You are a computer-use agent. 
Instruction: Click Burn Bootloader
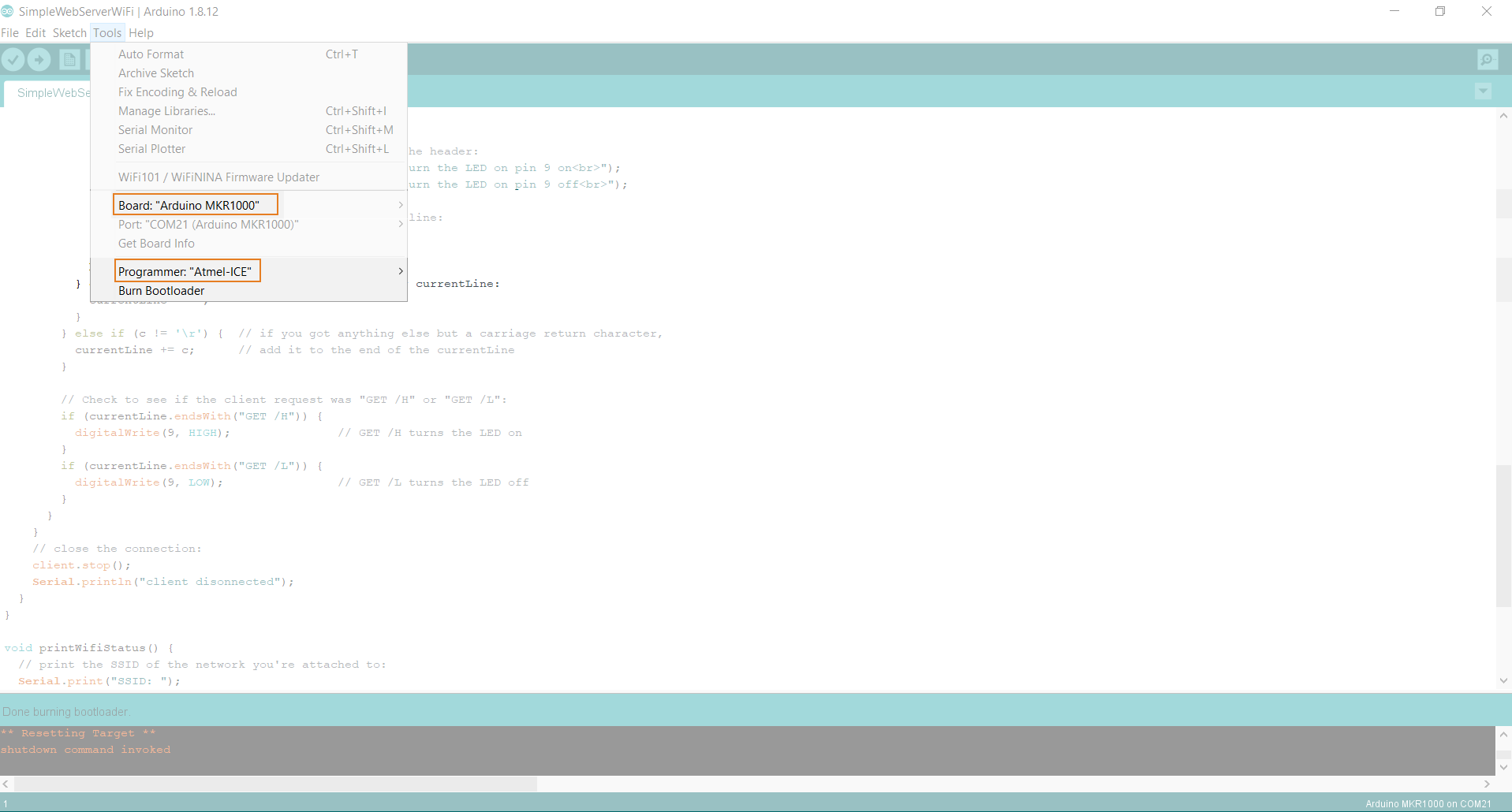click(x=161, y=291)
